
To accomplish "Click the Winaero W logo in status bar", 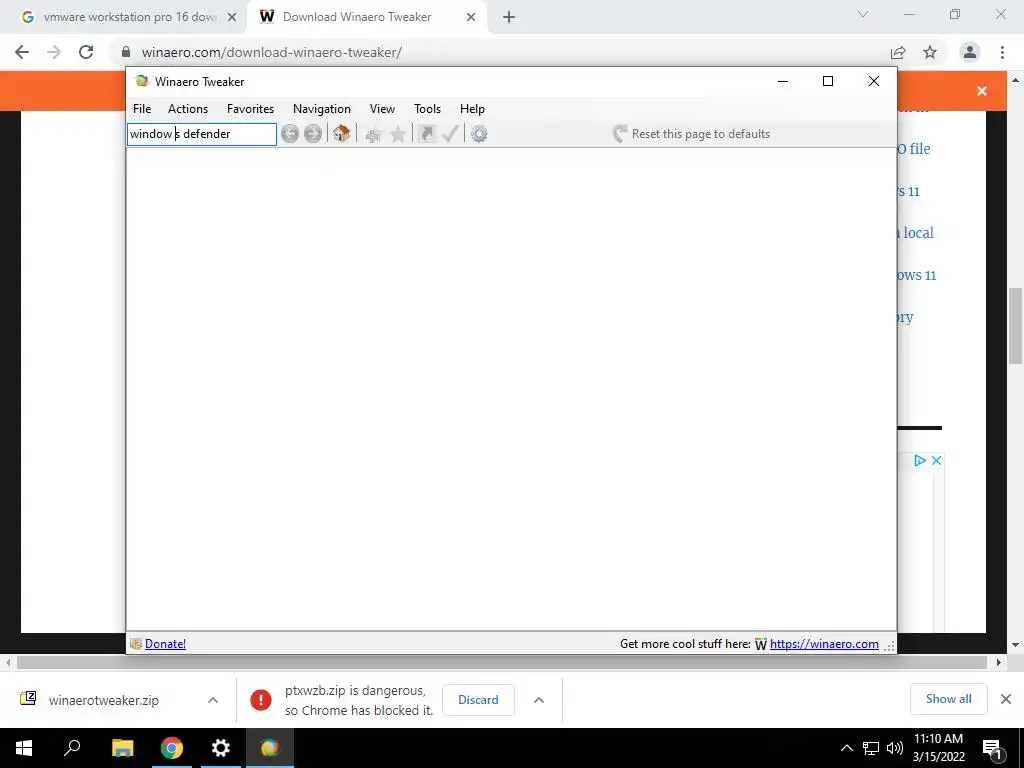I will pos(761,645).
